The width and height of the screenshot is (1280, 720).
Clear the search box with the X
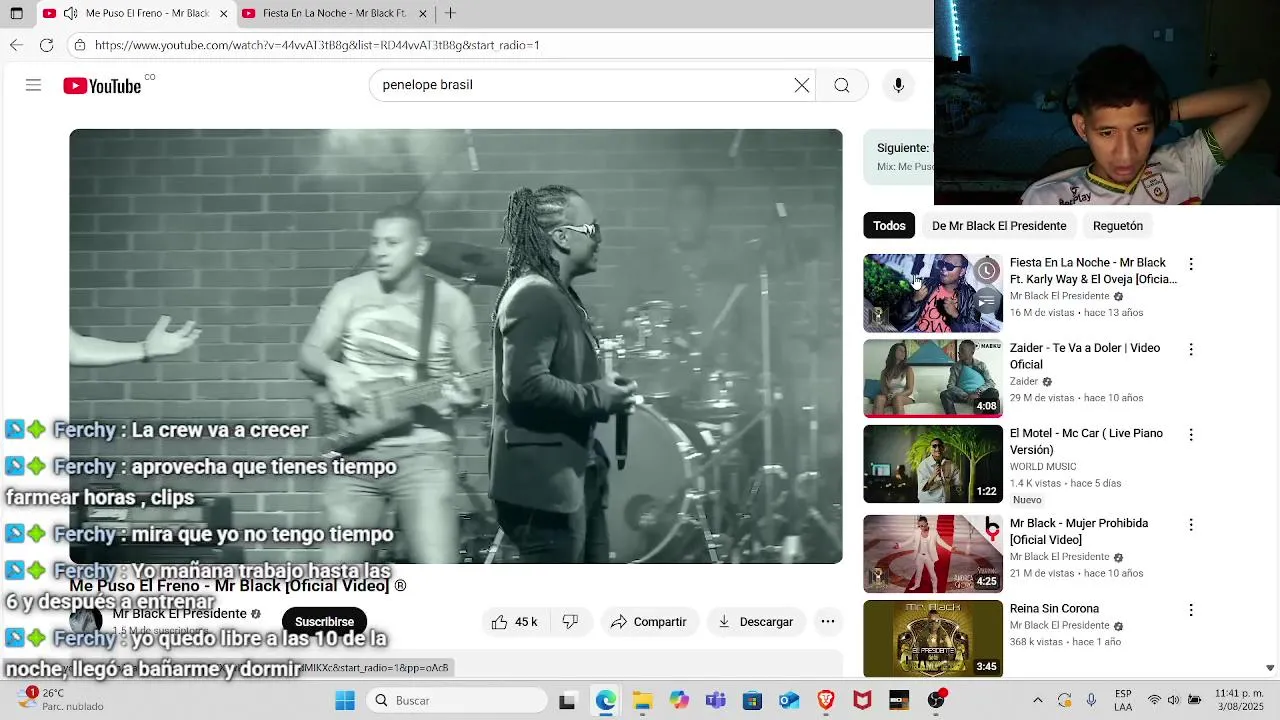click(802, 85)
